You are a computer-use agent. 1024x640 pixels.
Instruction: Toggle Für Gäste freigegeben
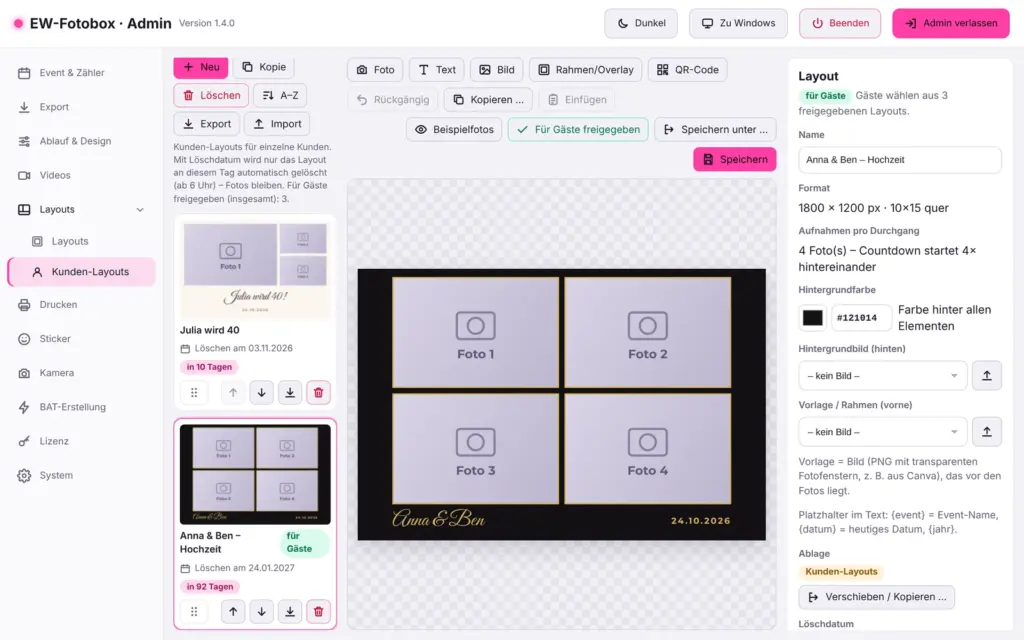(x=578, y=129)
